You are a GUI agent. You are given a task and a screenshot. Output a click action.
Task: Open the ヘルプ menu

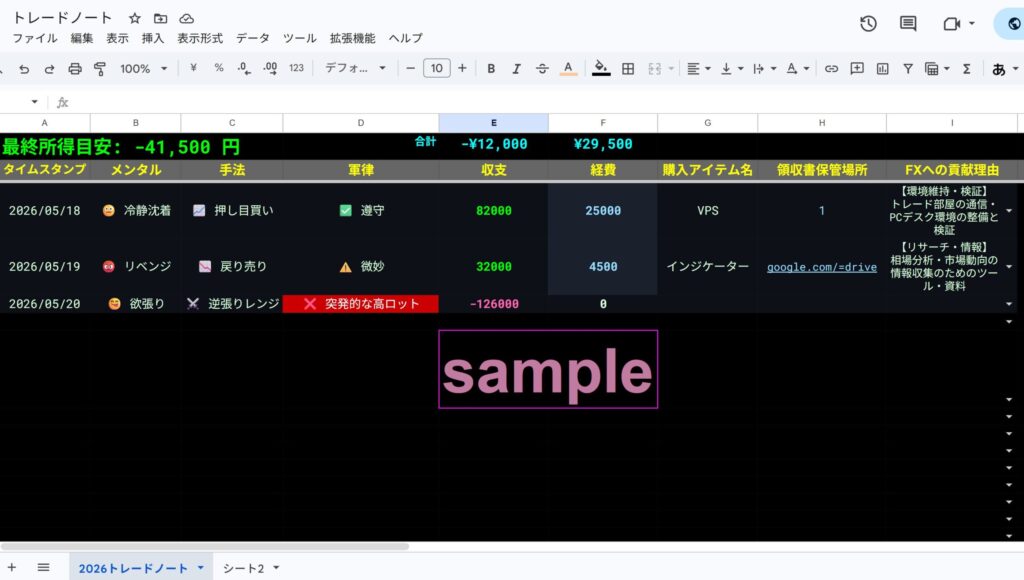tap(406, 38)
